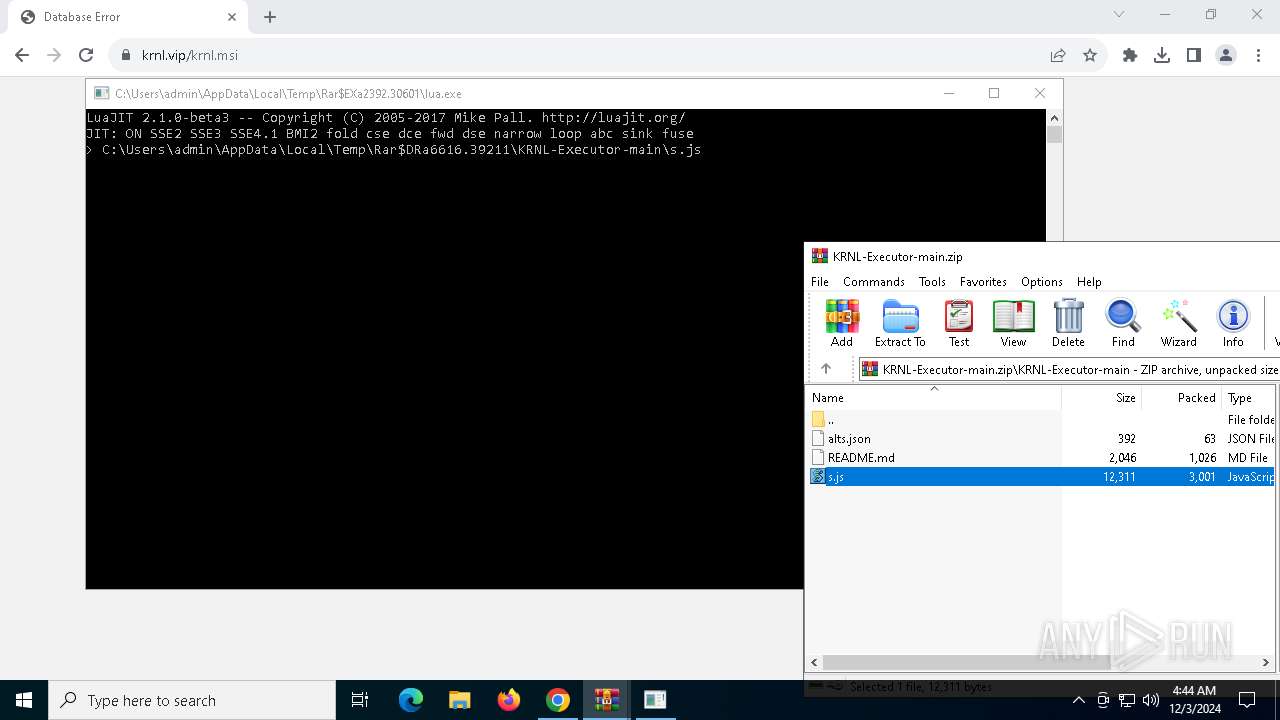This screenshot has height=720, width=1280.
Task: Toggle the Chrome side panel icon
Action: (1194, 55)
